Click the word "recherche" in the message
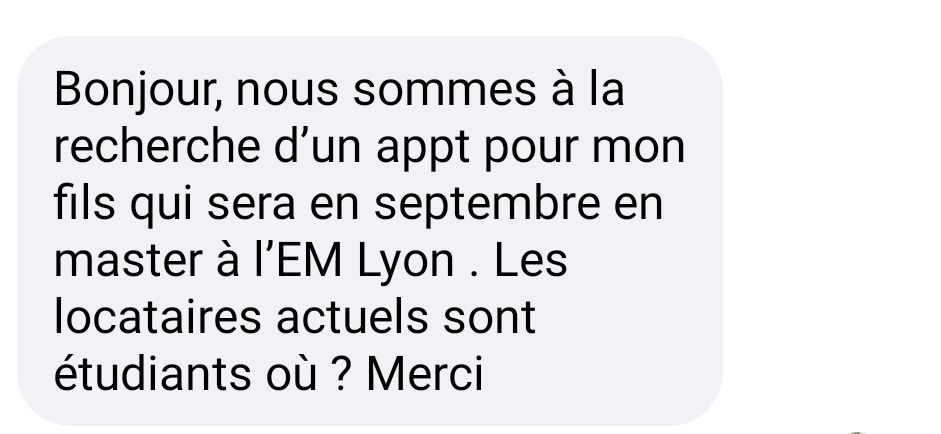Image resolution: width=941 pixels, height=434 pixels. (157, 147)
